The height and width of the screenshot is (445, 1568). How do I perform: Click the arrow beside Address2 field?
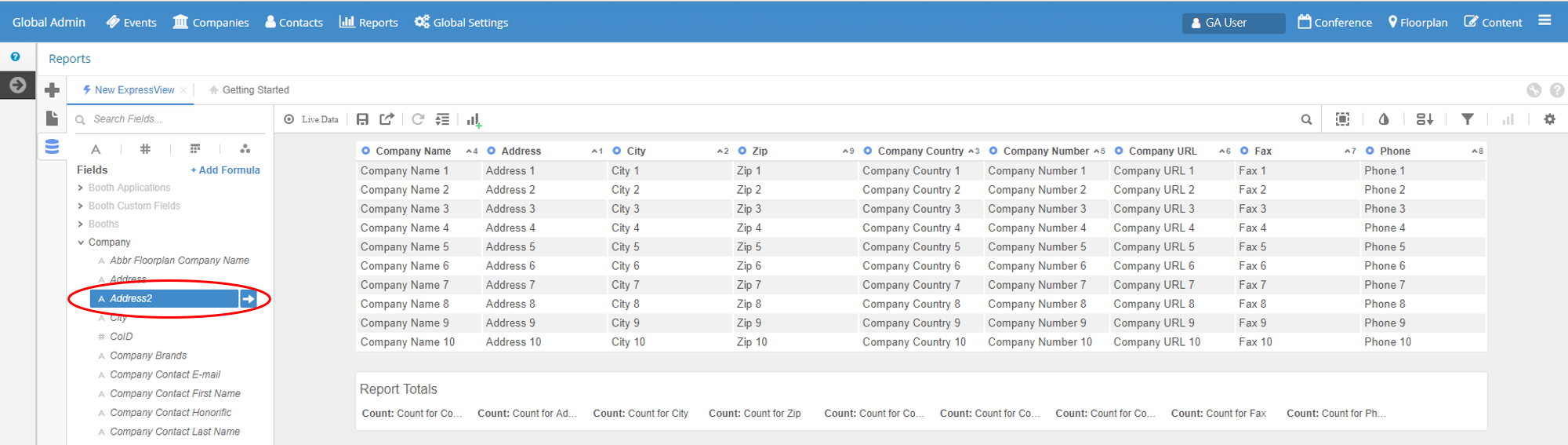point(248,299)
